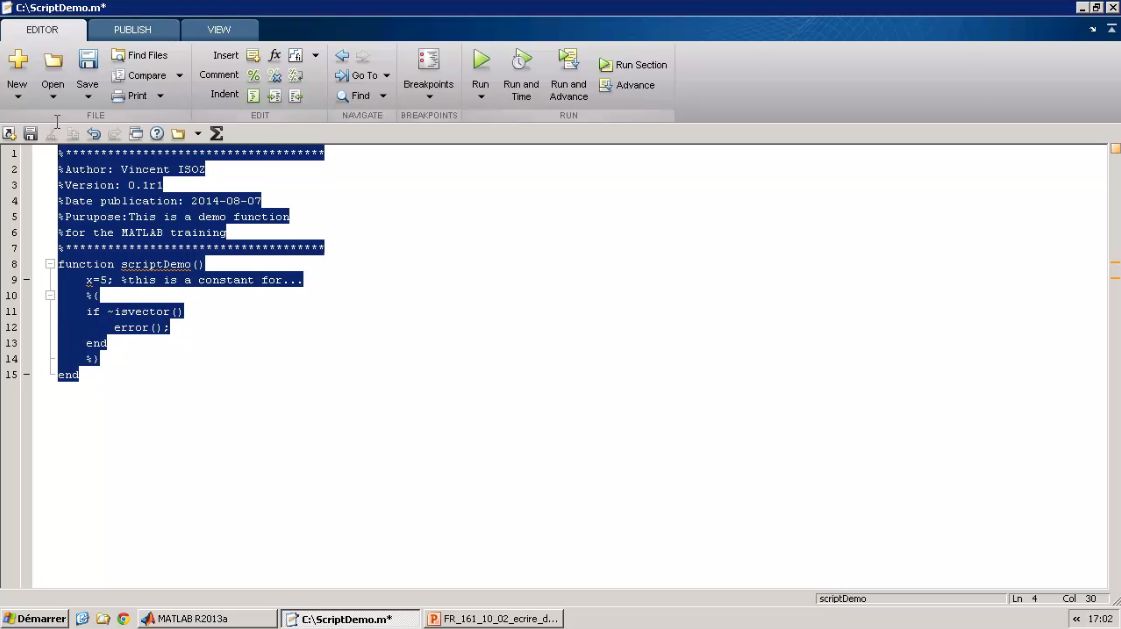Click the Run Section button

pos(633,65)
